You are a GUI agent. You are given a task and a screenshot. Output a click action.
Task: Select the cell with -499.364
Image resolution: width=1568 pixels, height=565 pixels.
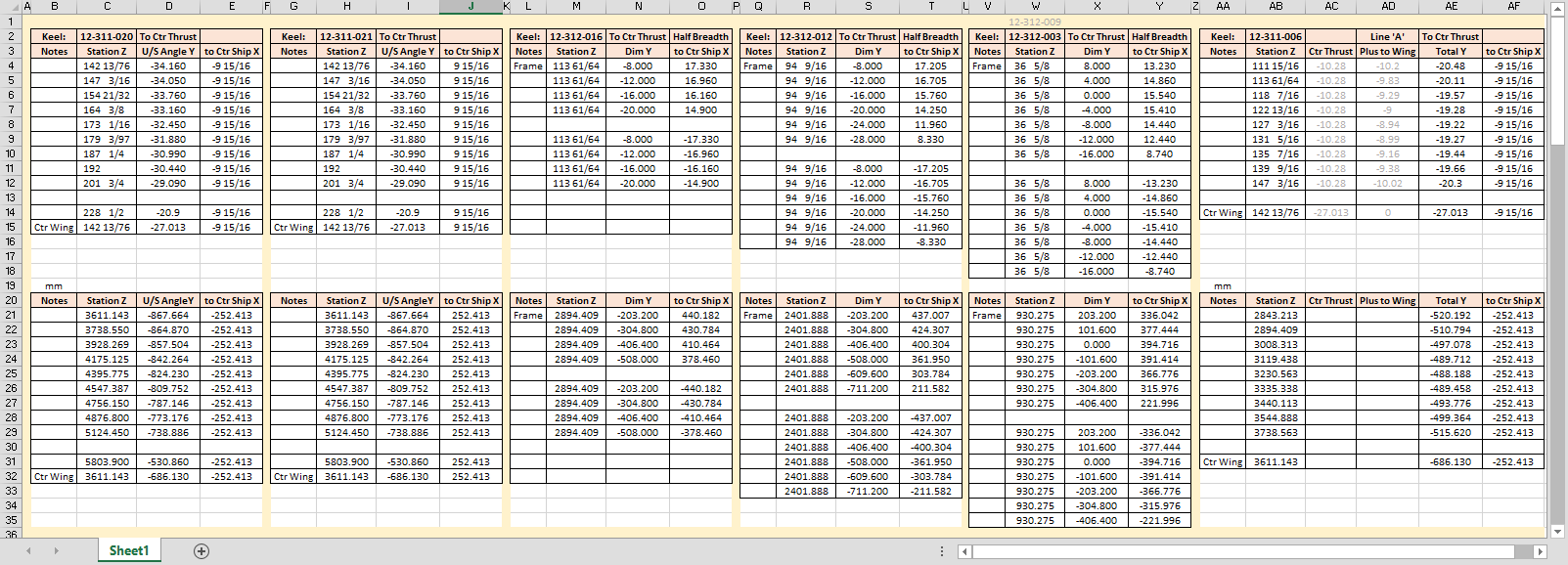click(1451, 418)
